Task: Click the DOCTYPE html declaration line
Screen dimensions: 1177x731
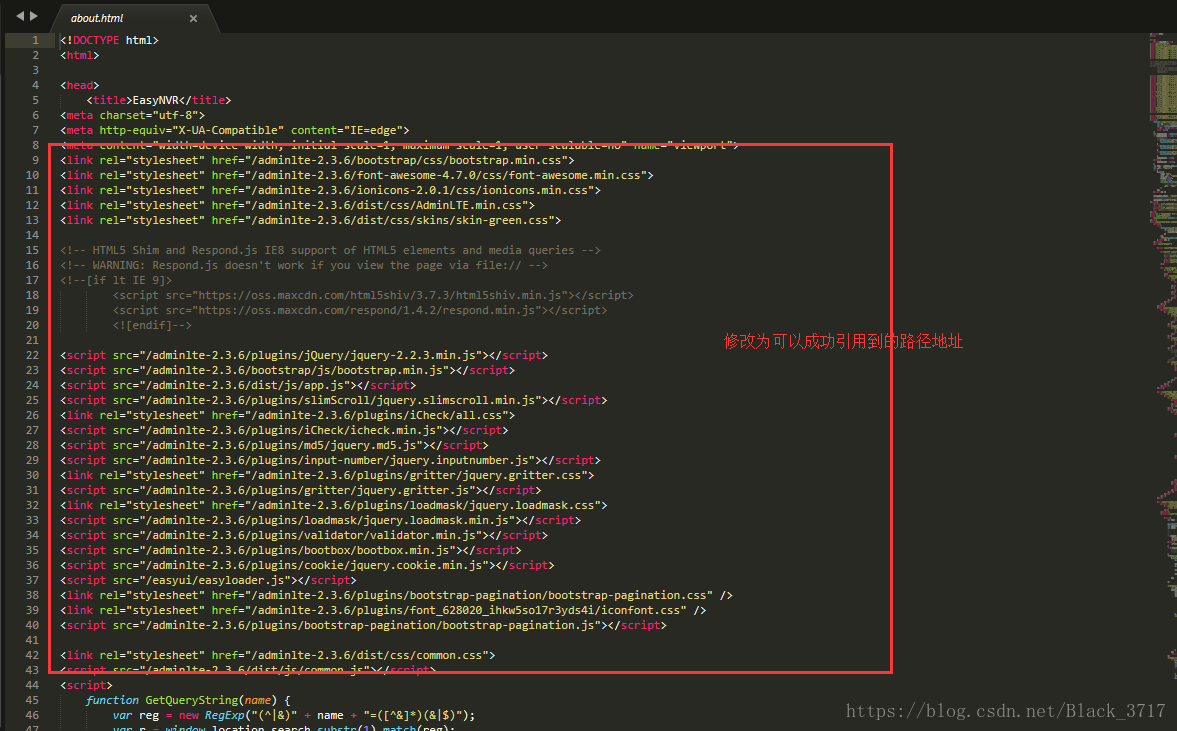Action: 110,40
